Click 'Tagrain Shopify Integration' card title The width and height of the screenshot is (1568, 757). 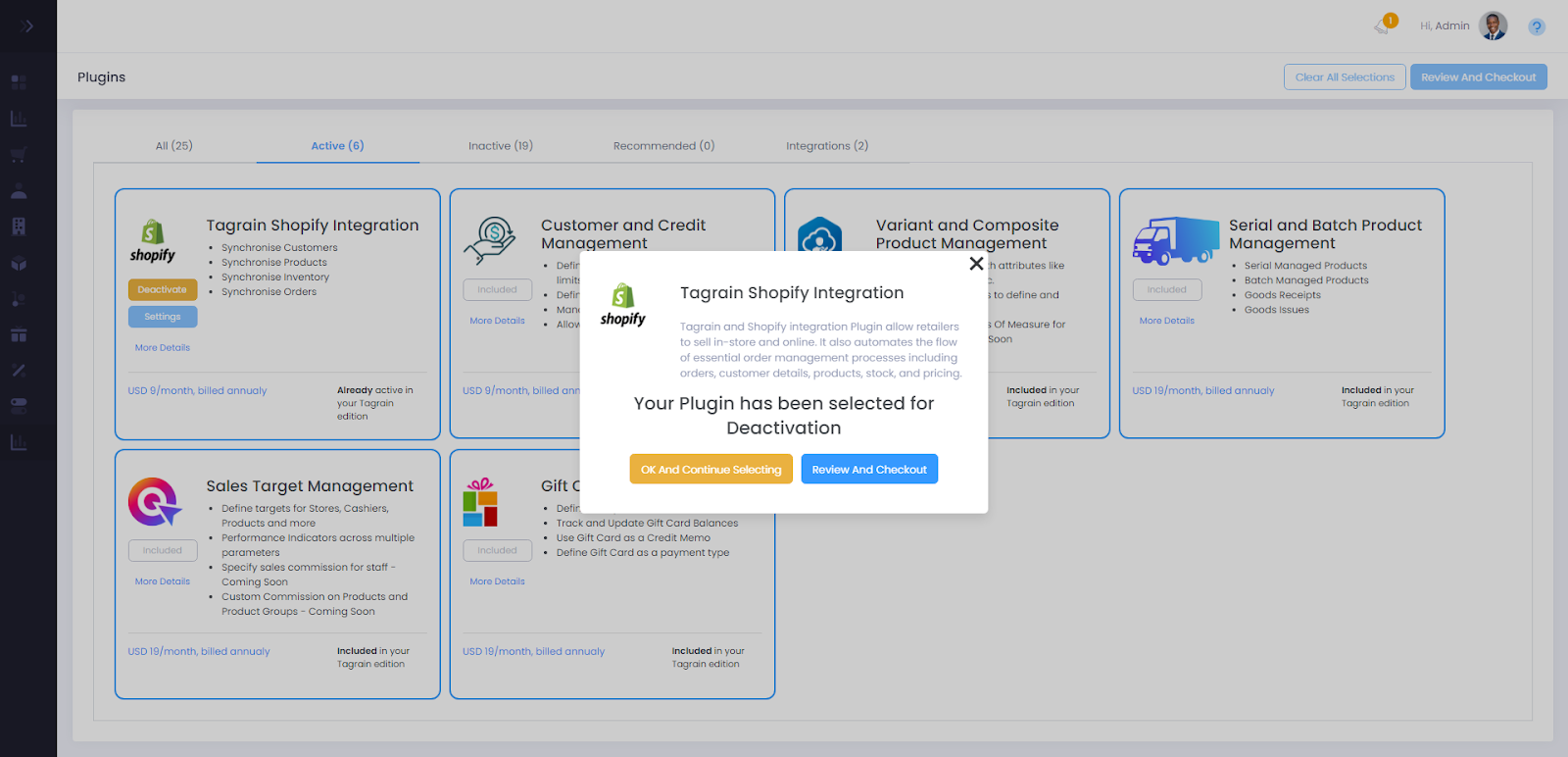pos(313,226)
